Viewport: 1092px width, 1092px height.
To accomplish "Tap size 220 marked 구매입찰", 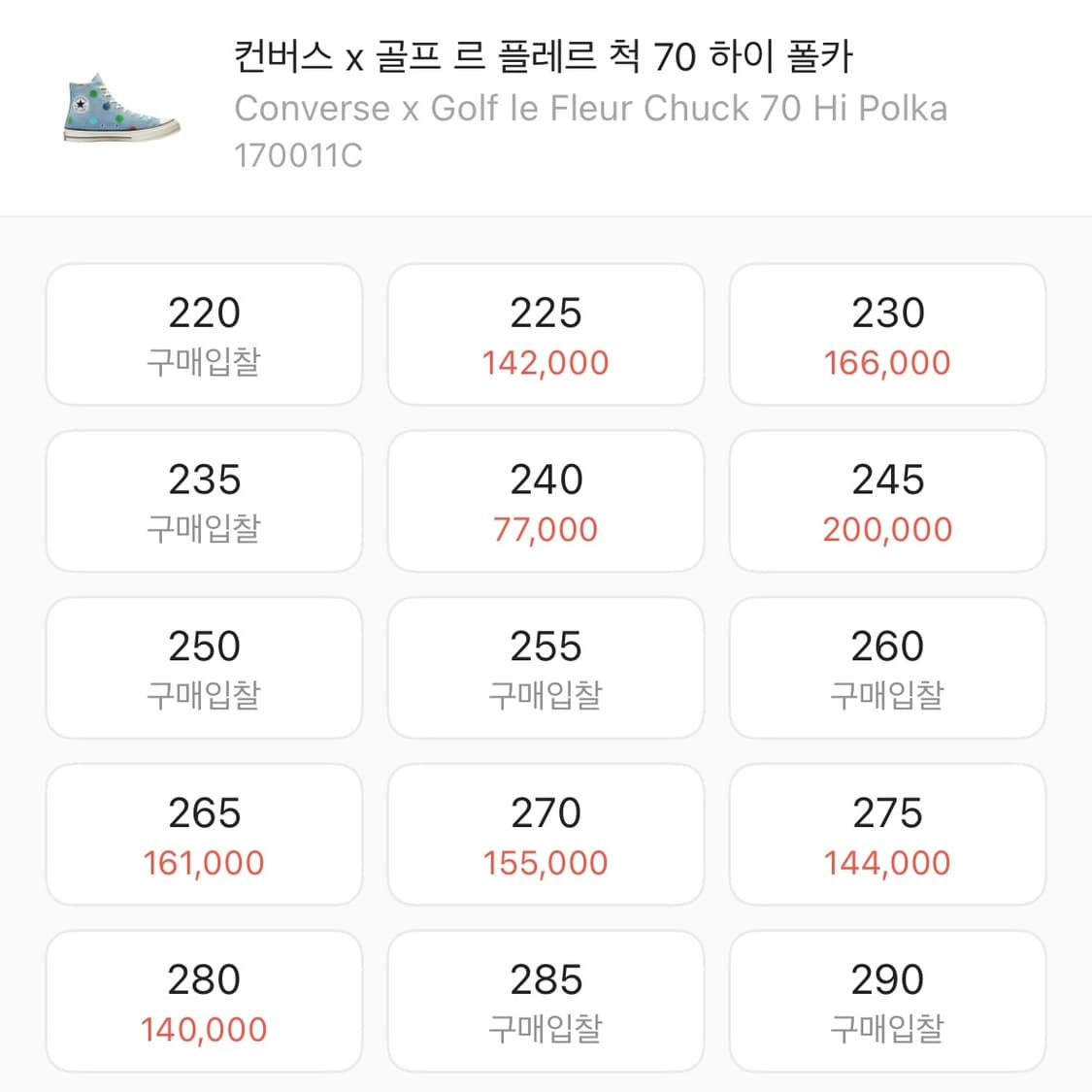I will click(203, 334).
